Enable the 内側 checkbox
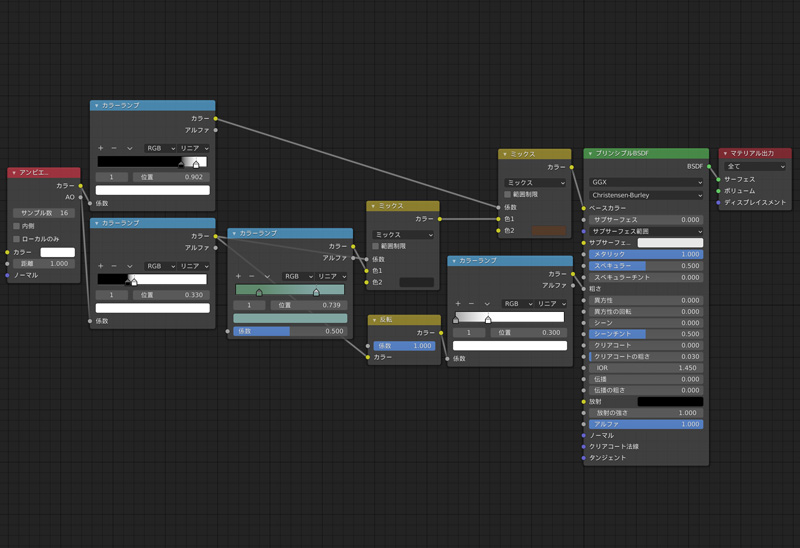The image size is (800, 548). [17, 226]
